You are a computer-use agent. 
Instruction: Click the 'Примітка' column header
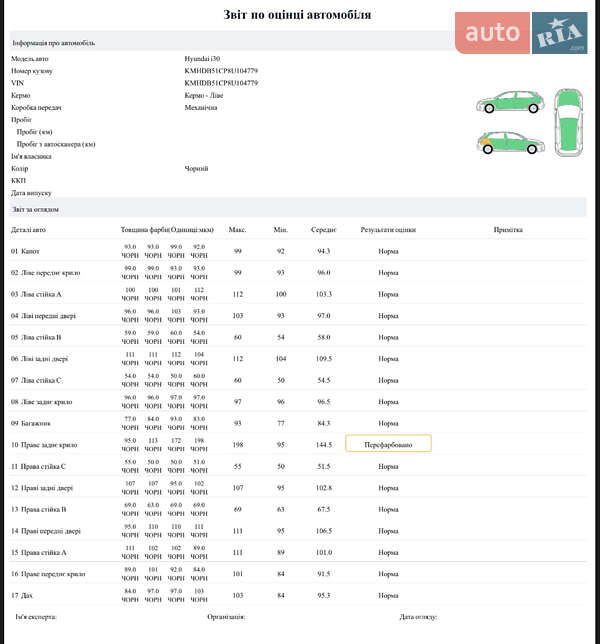point(508,230)
